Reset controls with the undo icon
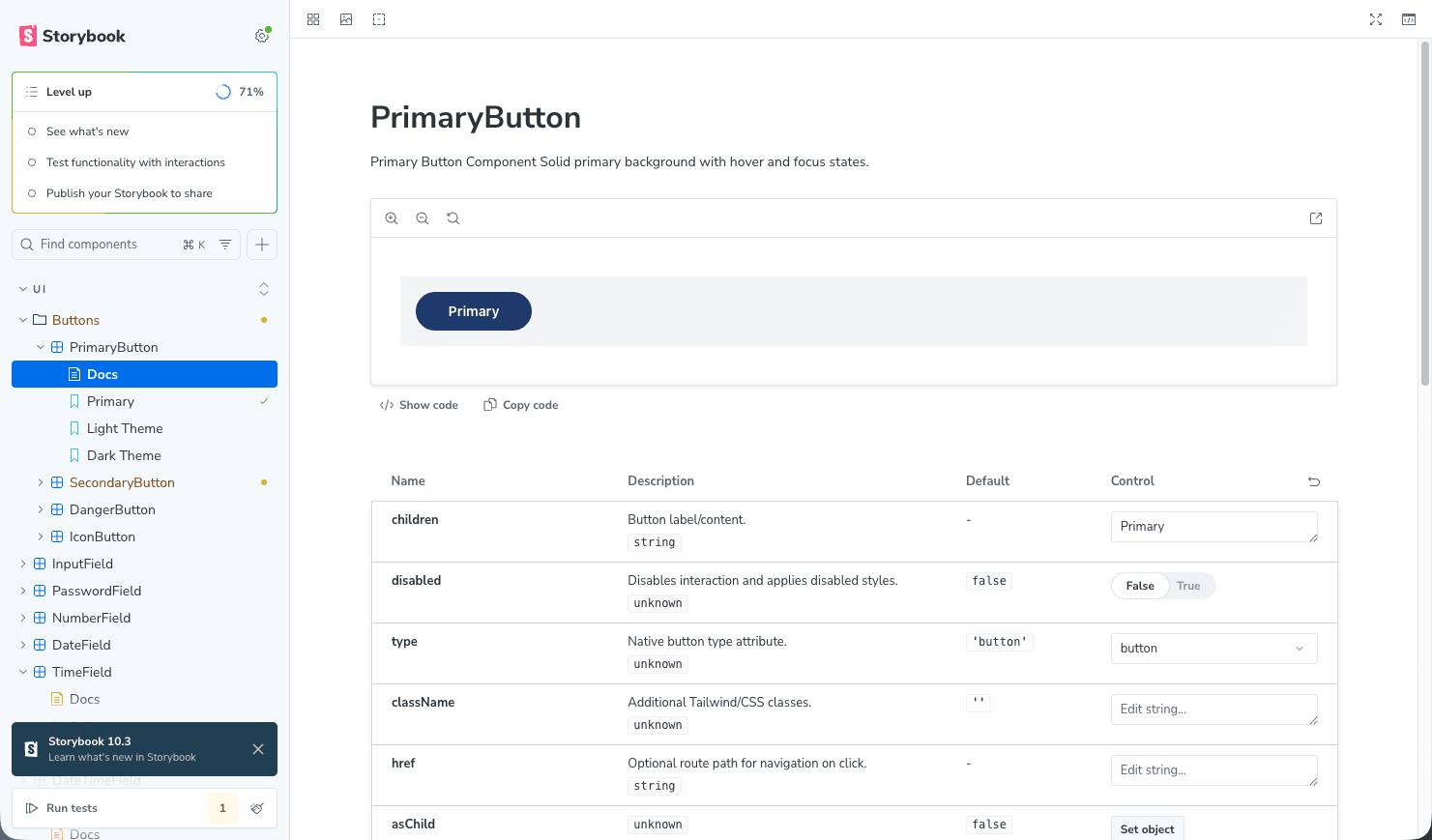This screenshot has height=840, width=1432. pos(1314,481)
